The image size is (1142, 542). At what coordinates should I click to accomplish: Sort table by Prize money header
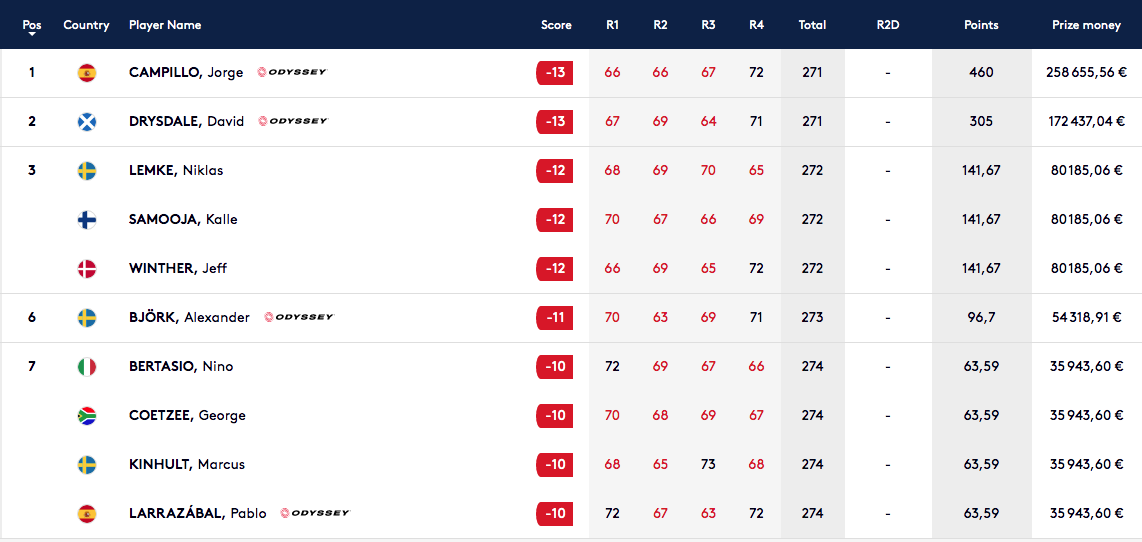(x=1087, y=25)
